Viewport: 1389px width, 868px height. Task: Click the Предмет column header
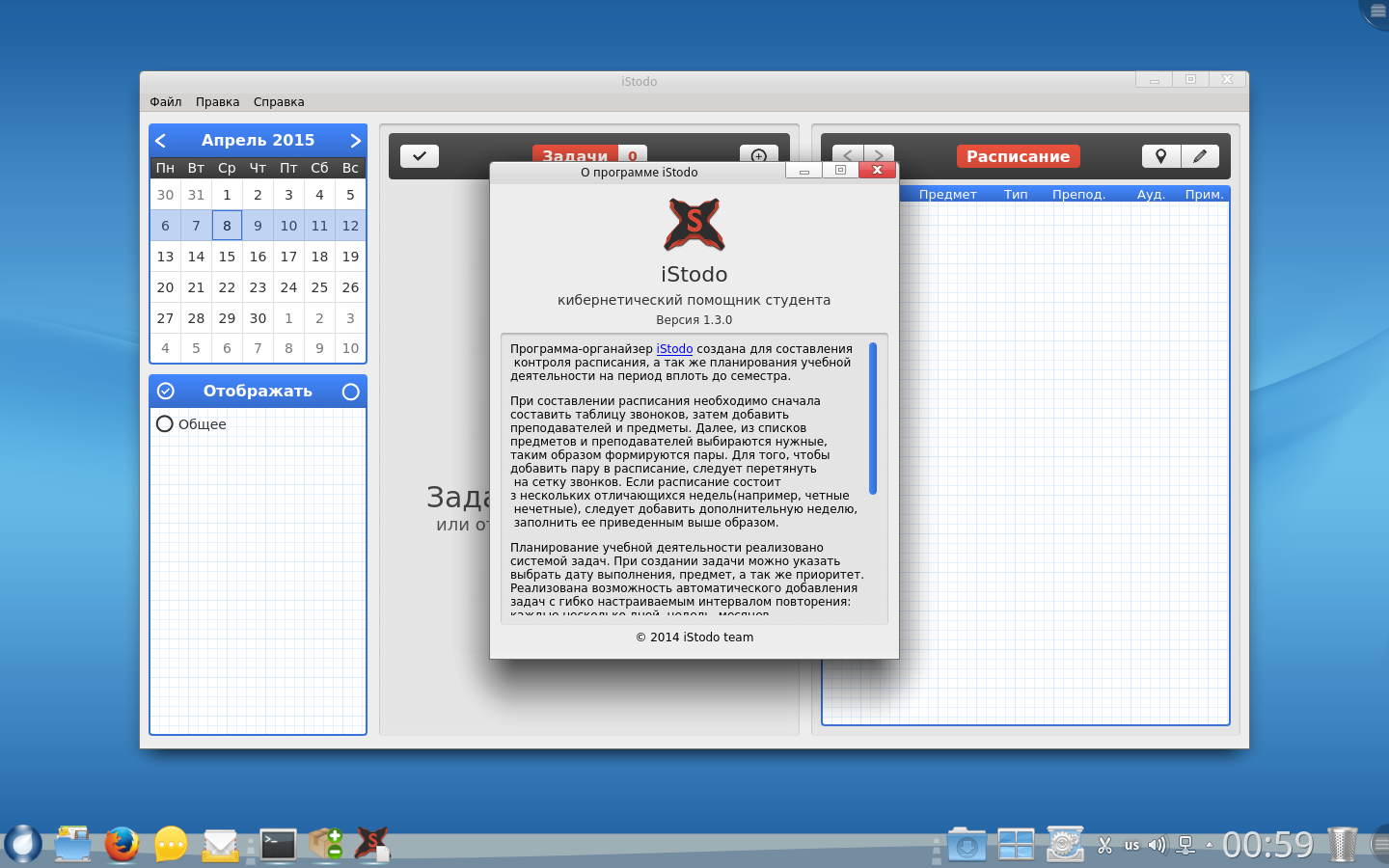pyautogui.click(x=948, y=194)
